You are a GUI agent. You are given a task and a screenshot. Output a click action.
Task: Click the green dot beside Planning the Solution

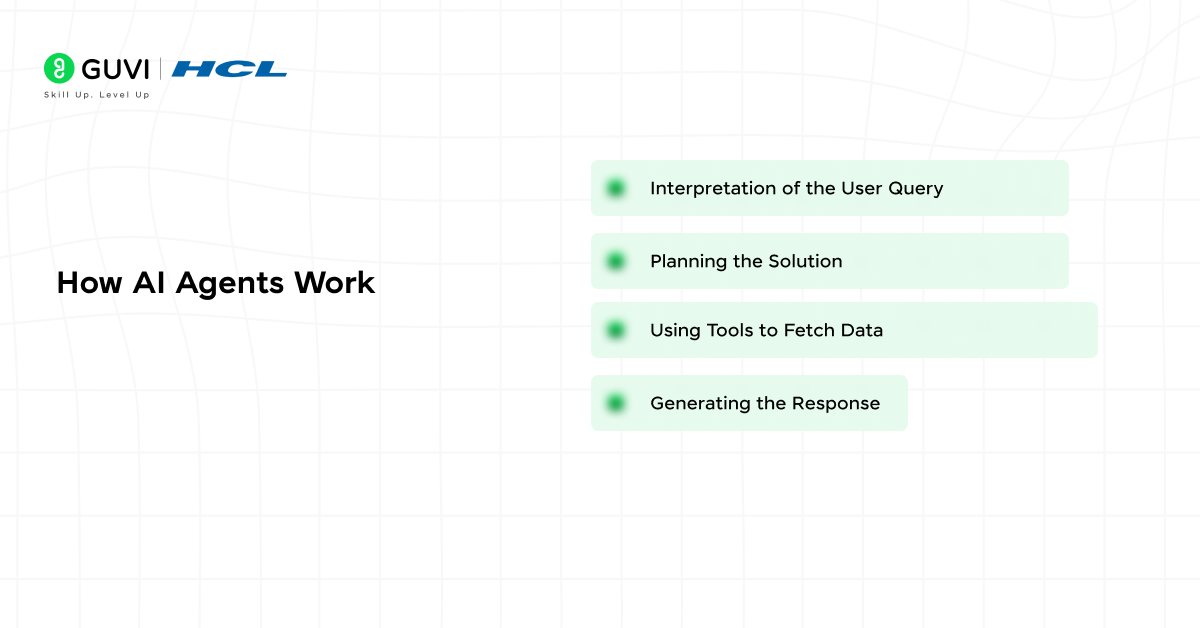616,261
